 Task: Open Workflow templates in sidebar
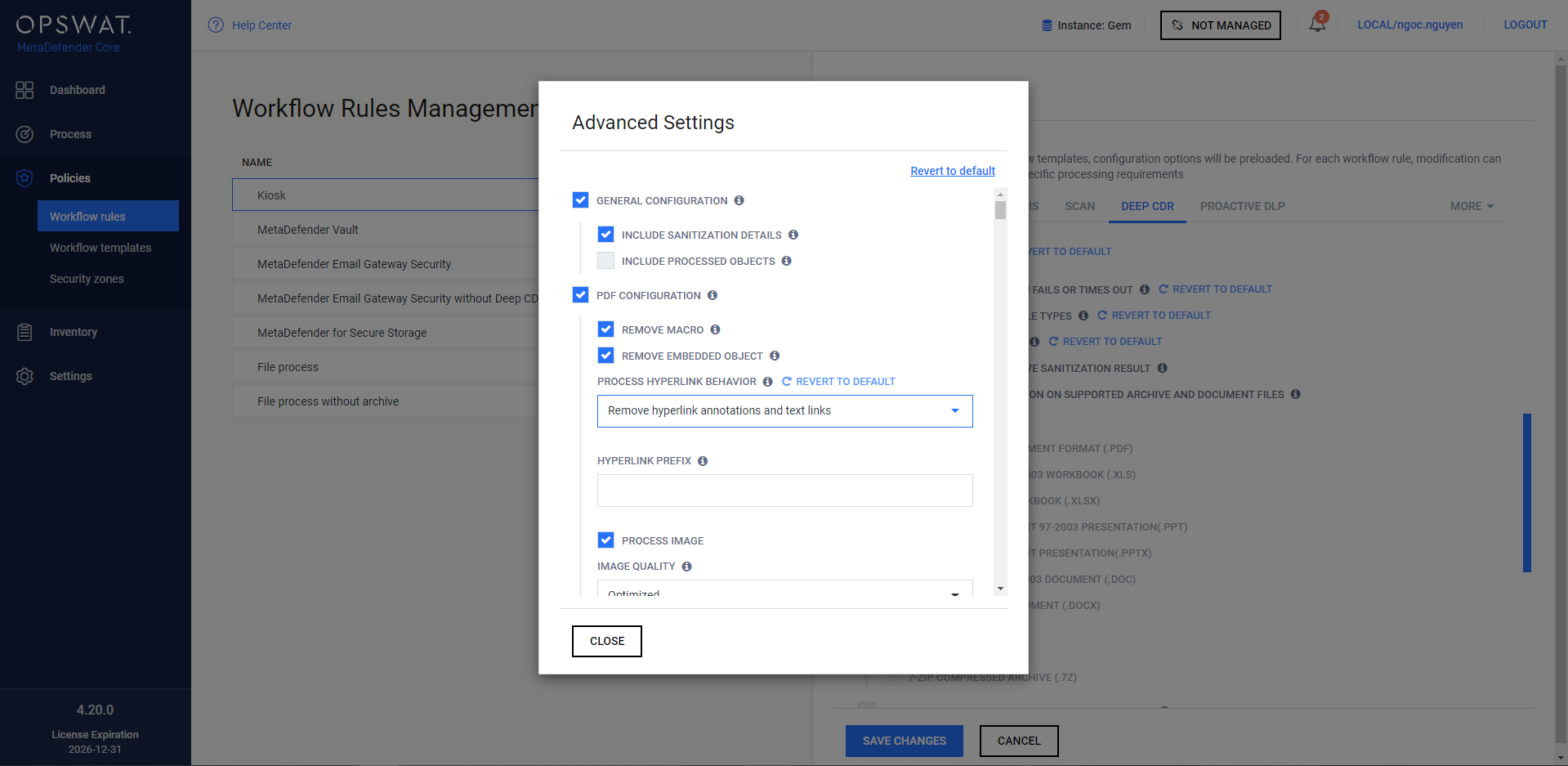pyautogui.click(x=101, y=248)
